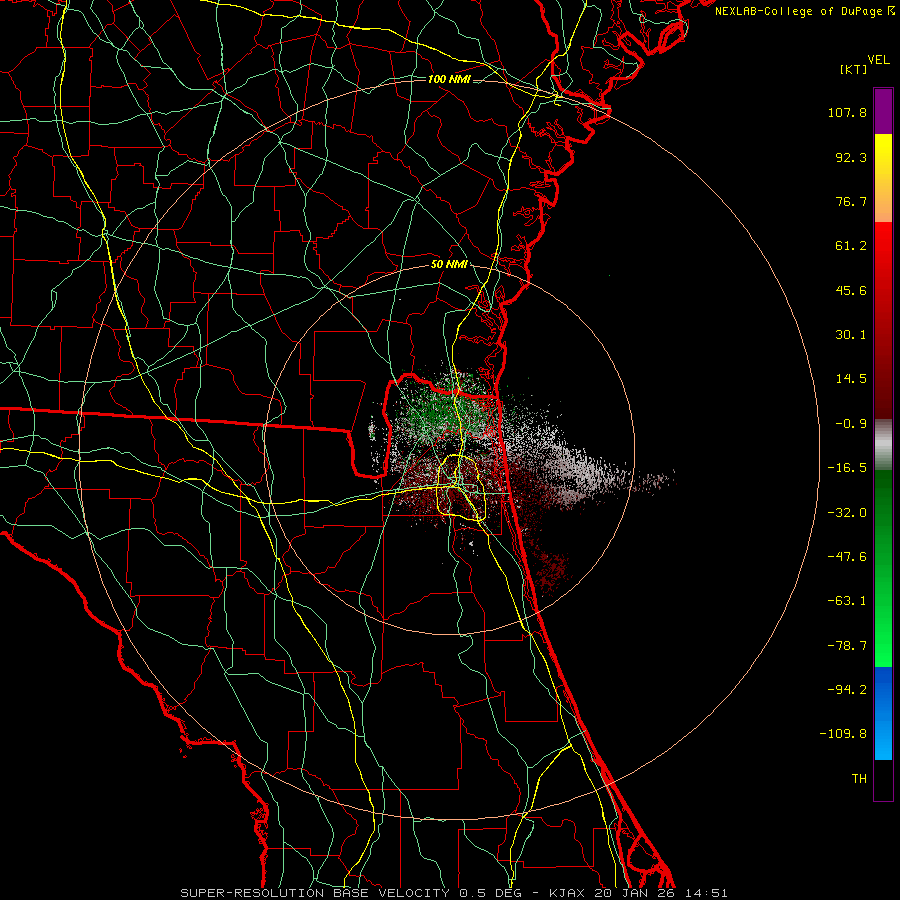Click the 50 NMI range ring label
The image size is (900, 900).
449,265
